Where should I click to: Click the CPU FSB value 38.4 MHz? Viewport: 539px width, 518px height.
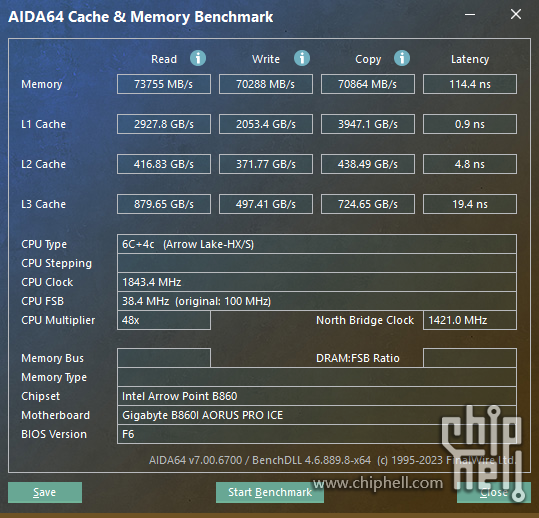click(317, 301)
